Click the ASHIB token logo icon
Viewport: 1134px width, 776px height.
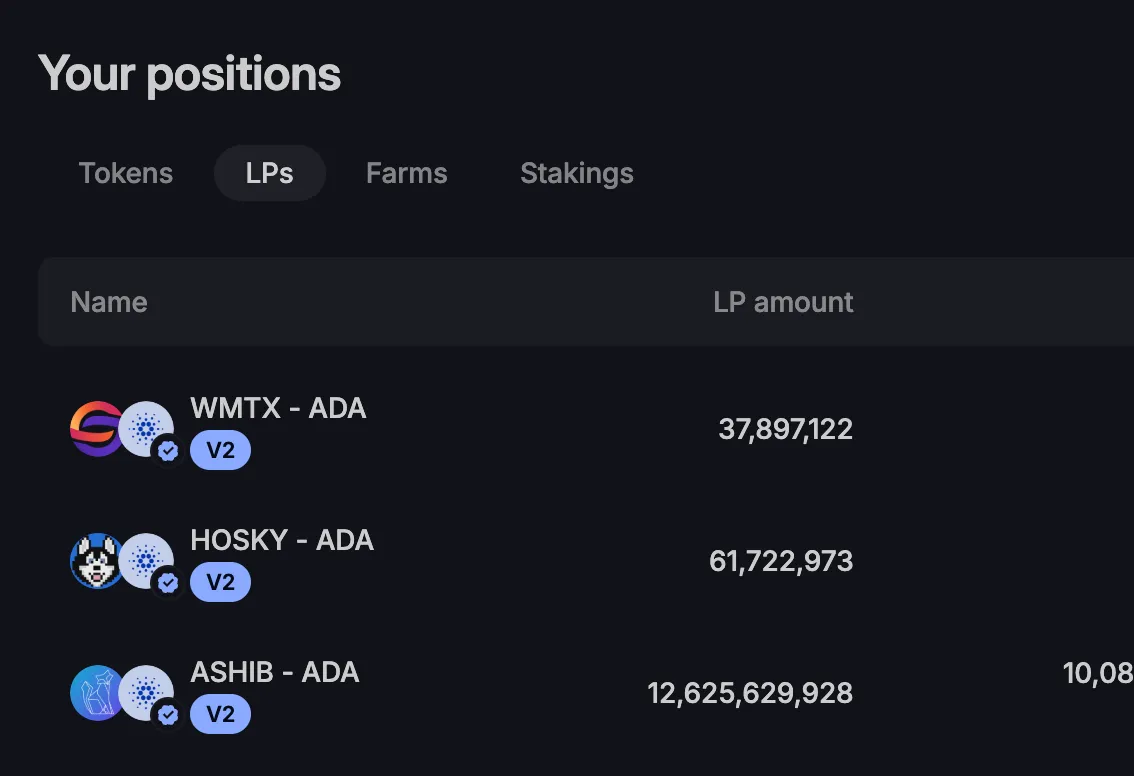click(x=96, y=693)
